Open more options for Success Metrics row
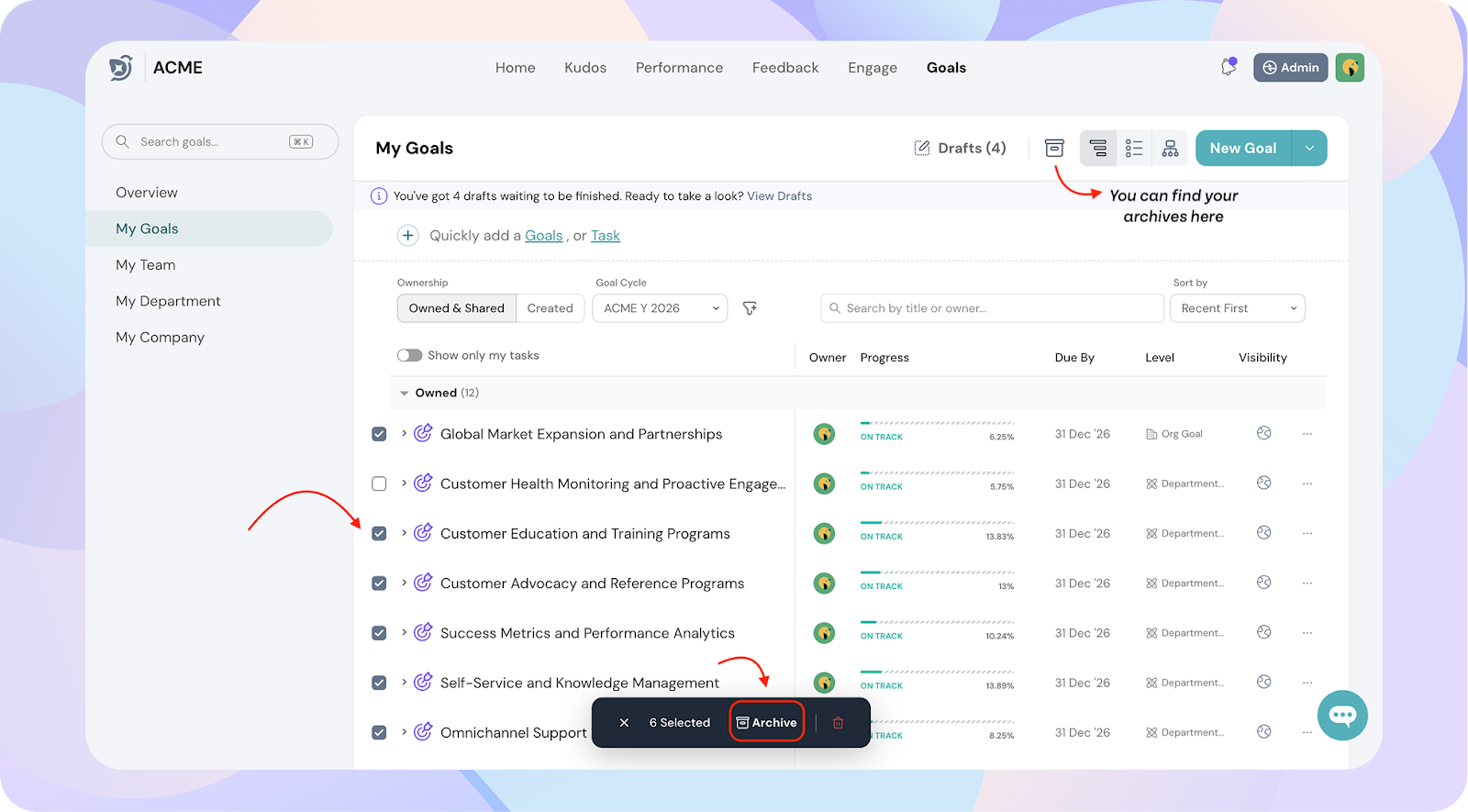This screenshot has height=812, width=1468. point(1307,633)
